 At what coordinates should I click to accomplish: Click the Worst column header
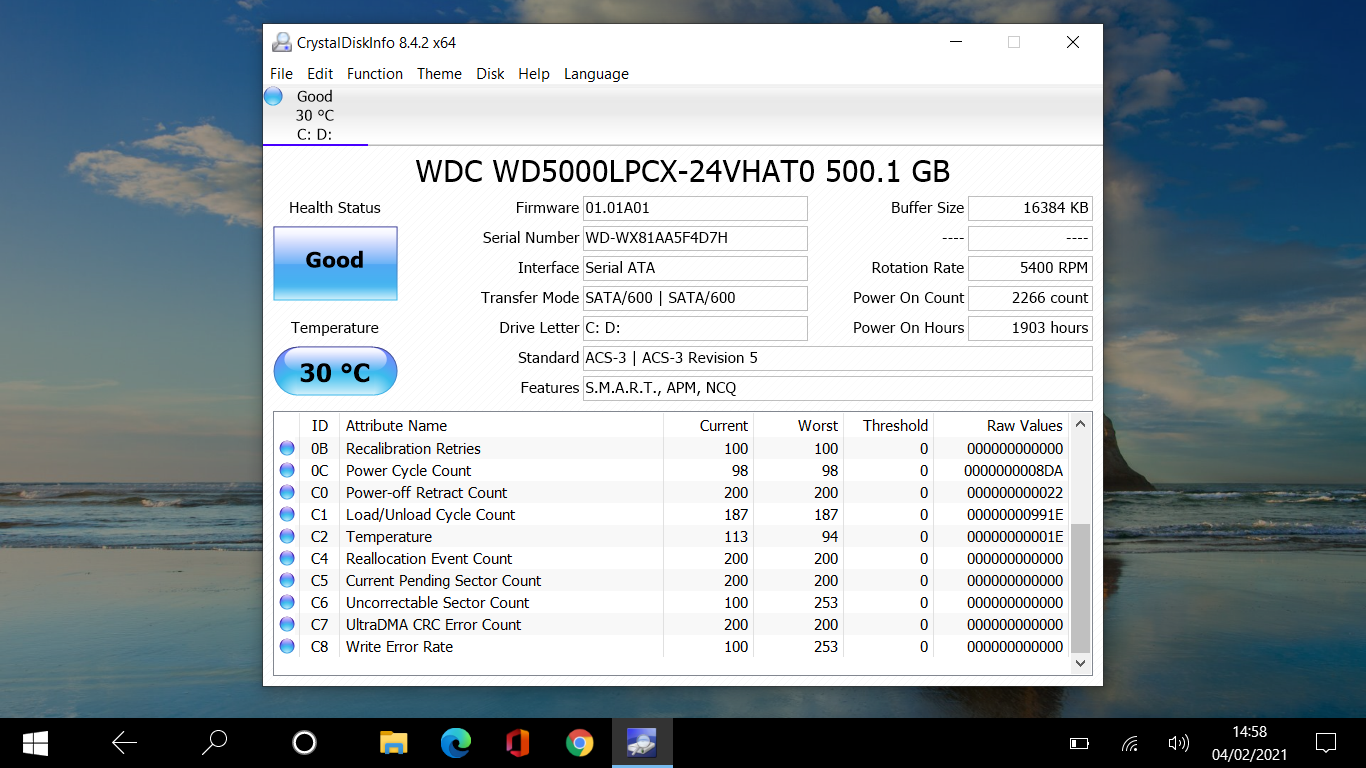799,426
